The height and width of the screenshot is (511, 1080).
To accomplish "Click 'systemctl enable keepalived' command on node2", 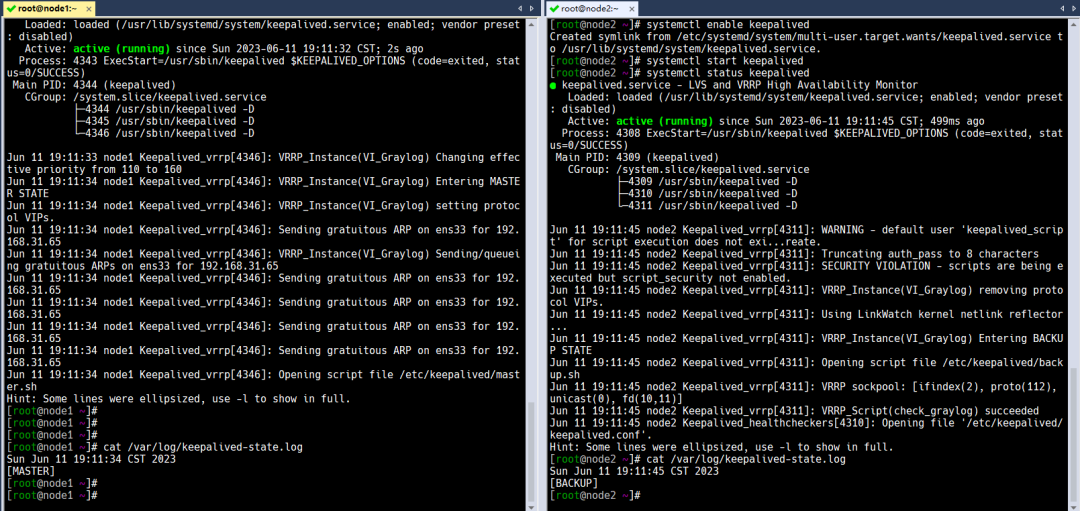I will pyautogui.click(x=727, y=25).
